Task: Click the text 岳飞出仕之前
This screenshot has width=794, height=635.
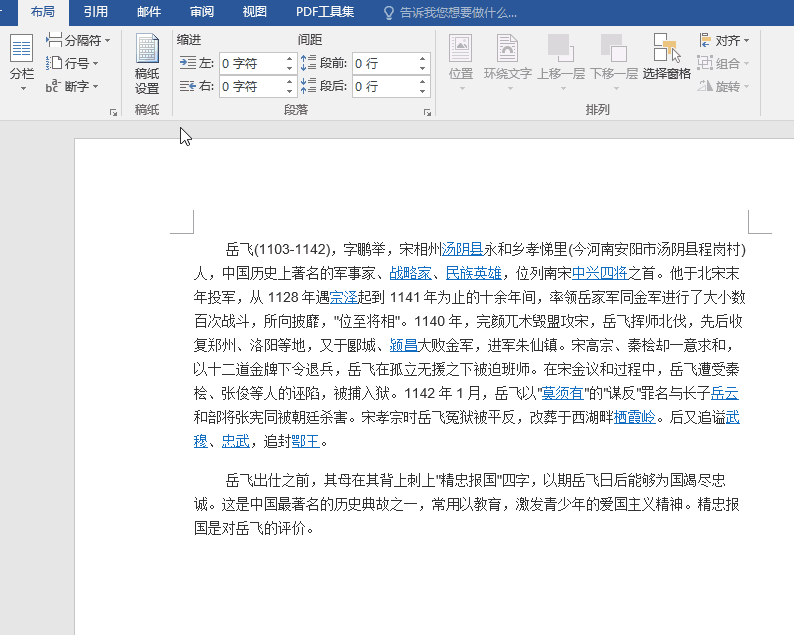Action: pyautogui.click(x=267, y=480)
